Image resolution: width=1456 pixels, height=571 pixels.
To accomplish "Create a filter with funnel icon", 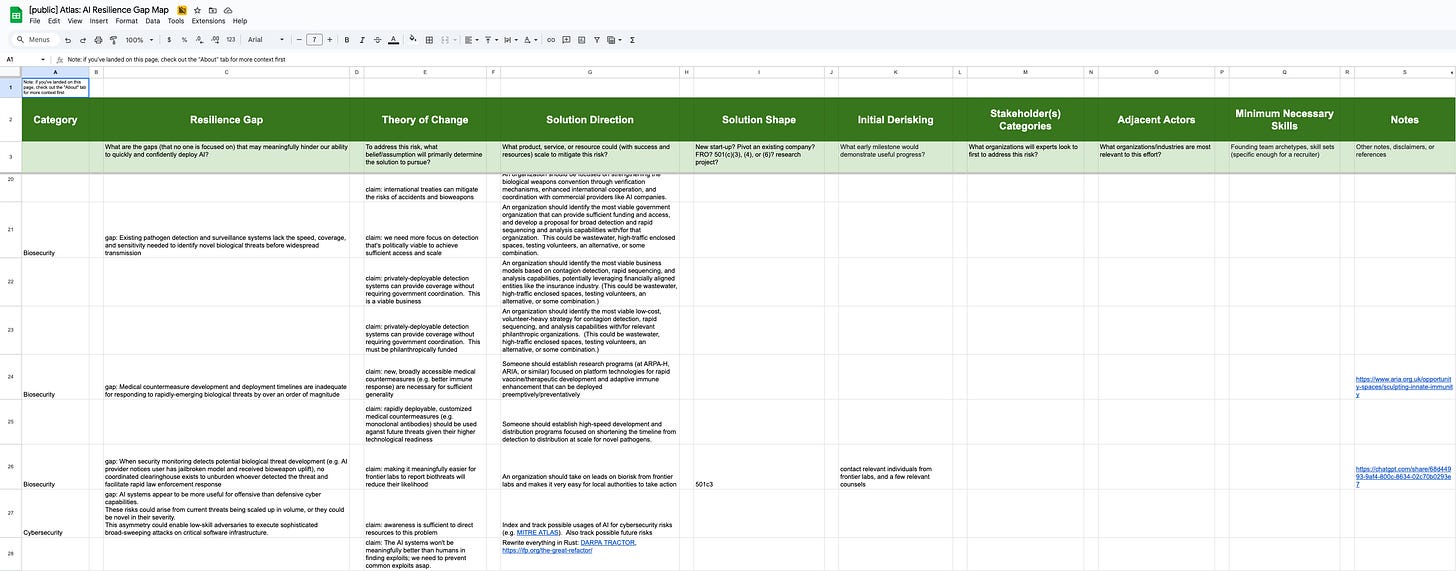I will pyautogui.click(x=597, y=40).
